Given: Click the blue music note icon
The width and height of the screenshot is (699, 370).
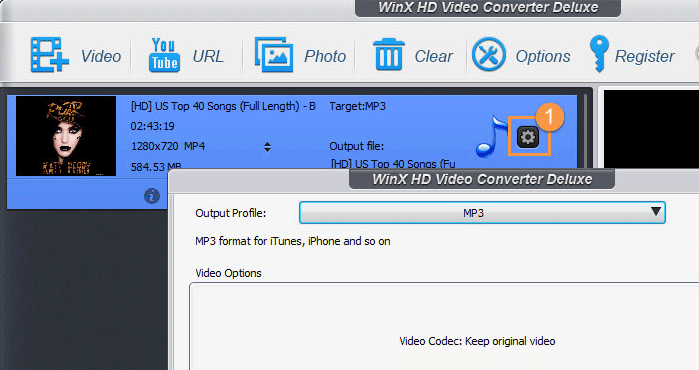Looking at the screenshot, I should point(491,136).
